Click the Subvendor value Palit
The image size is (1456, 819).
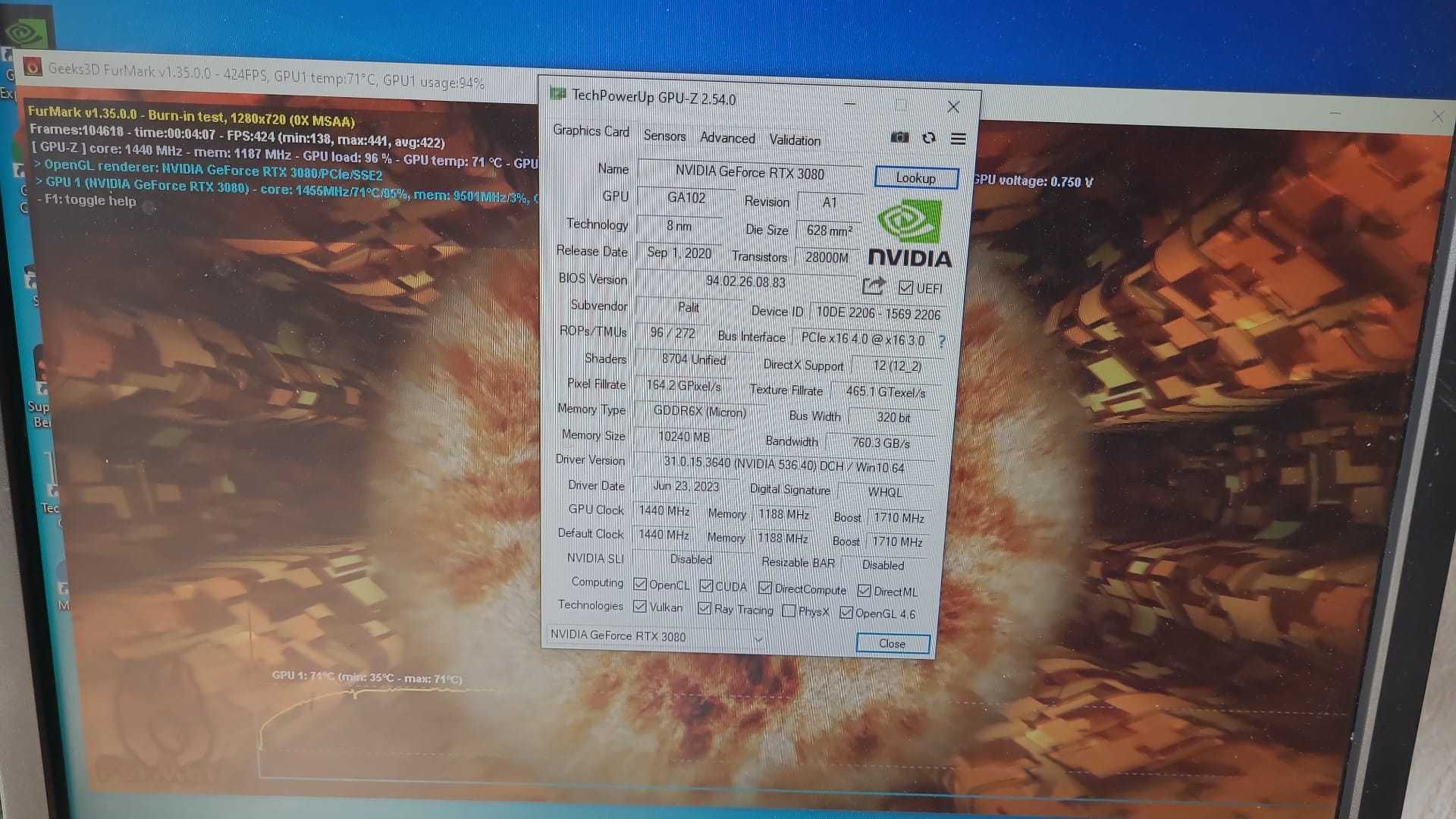(x=689, y=307)
